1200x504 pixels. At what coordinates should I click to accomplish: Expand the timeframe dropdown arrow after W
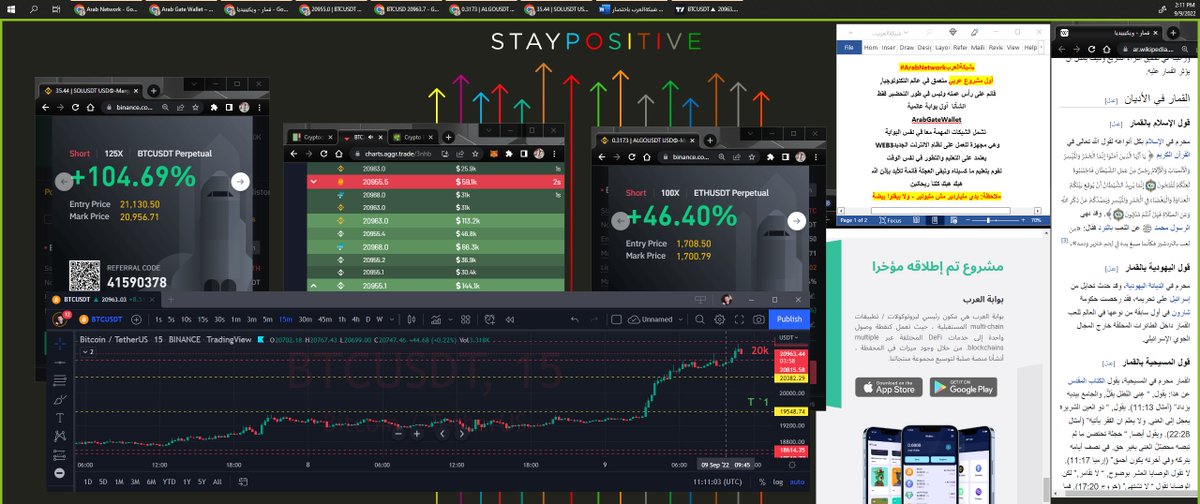click(x=392, y=320)
